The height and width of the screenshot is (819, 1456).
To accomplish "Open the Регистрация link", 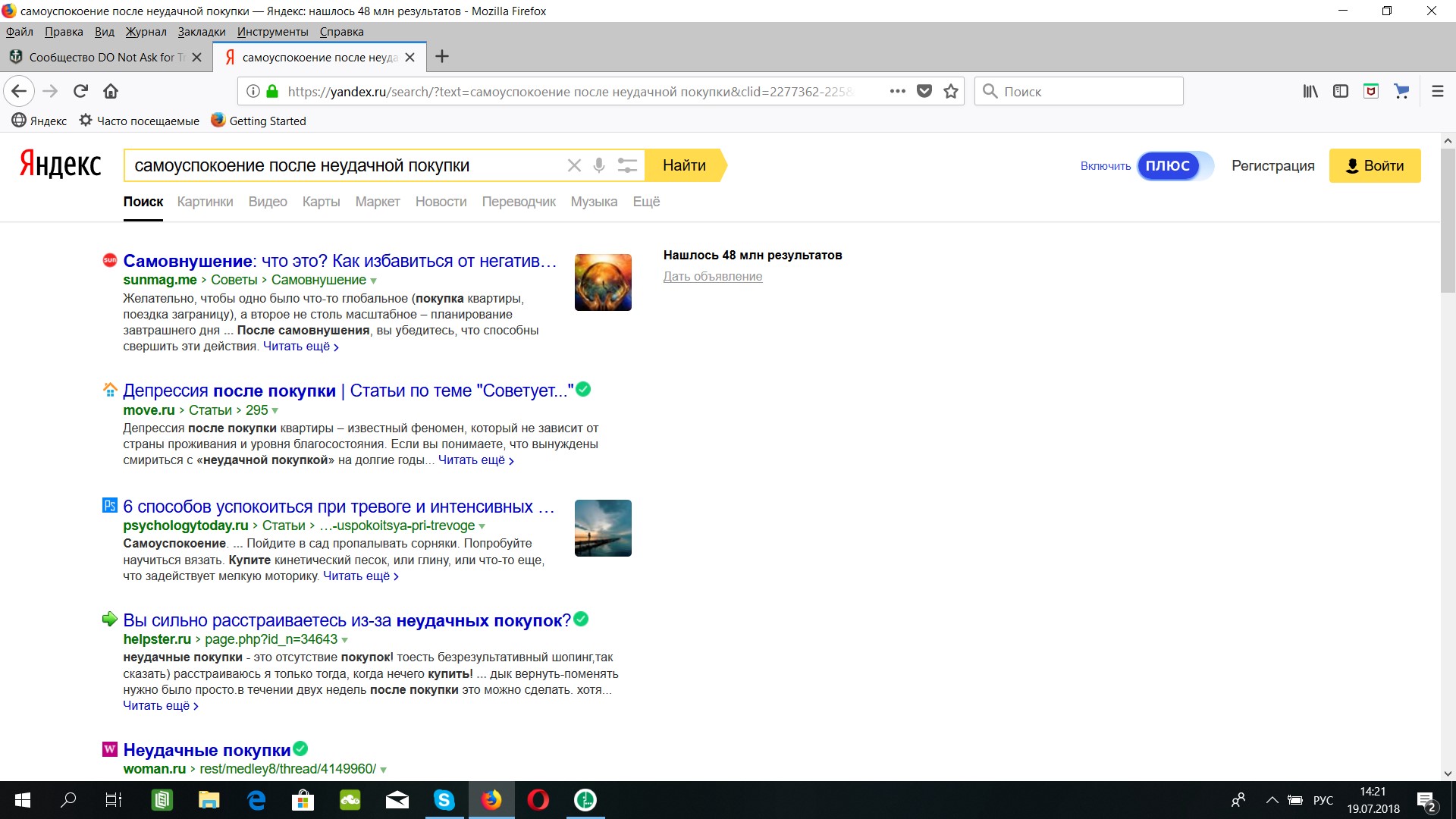I will point(1272,165).
